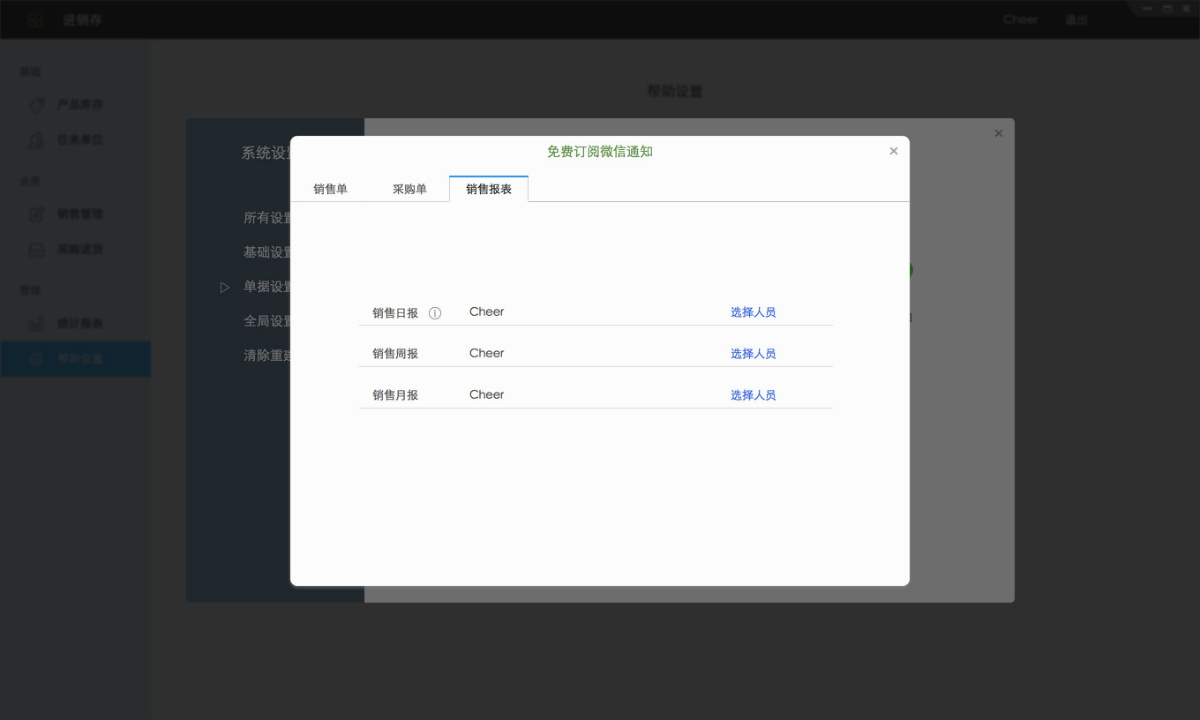Click 退出 to log out

click(x=1075, y=19)
